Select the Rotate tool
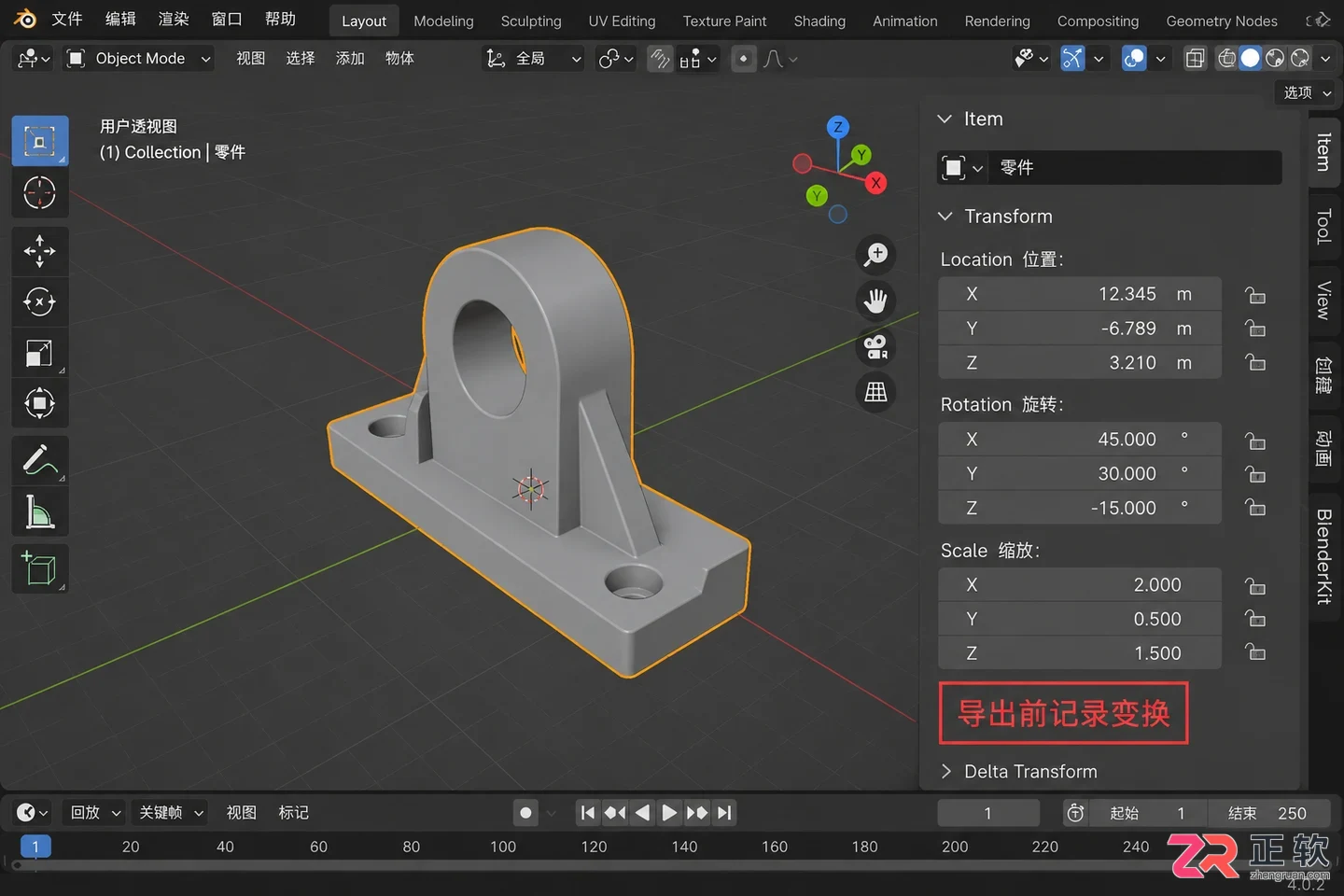The height and width of the screenshot is (896, 1344). click(x=39, y=301)
